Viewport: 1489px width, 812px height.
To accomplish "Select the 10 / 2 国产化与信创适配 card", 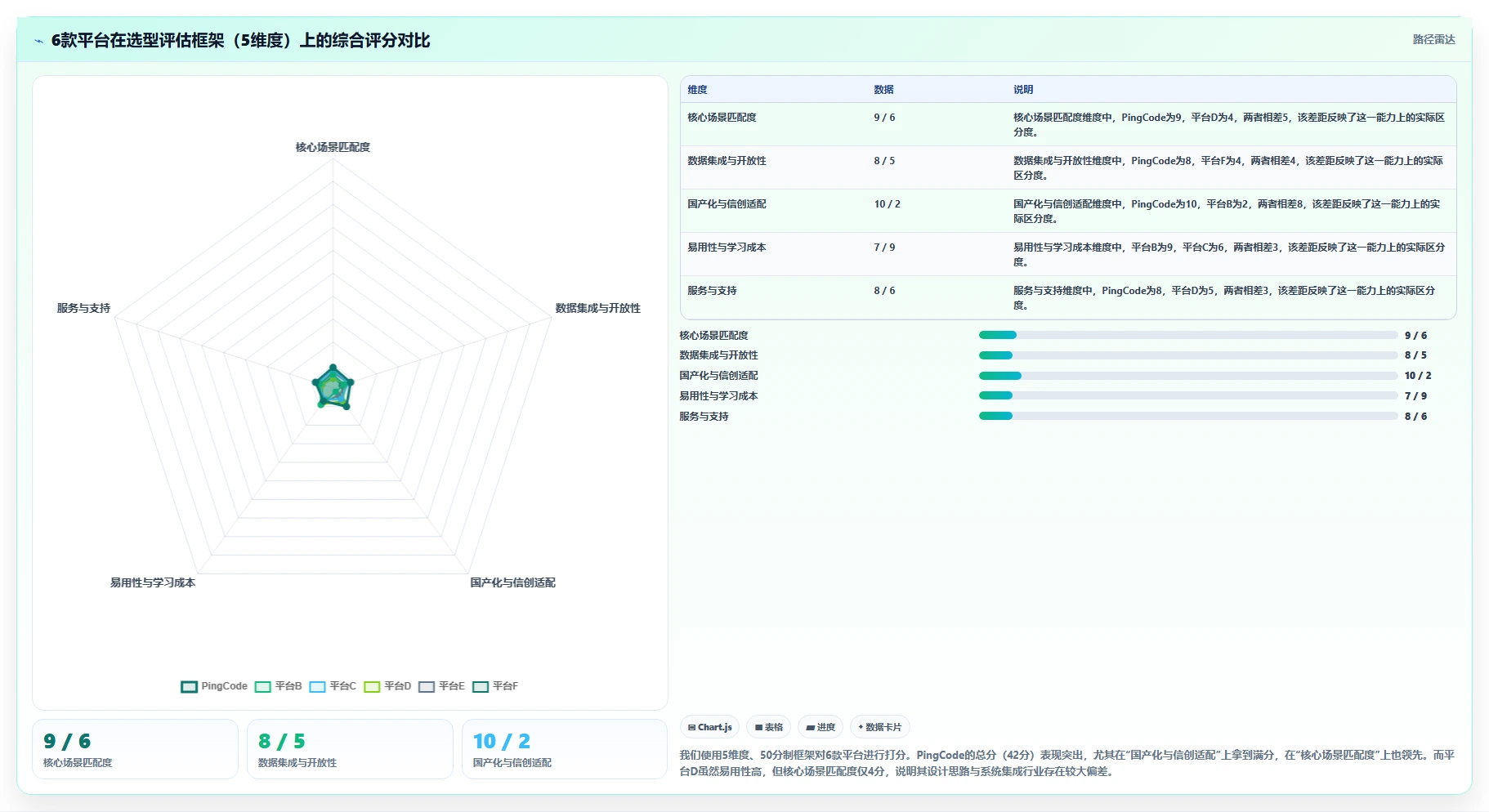I will click(x=565, y=749).
